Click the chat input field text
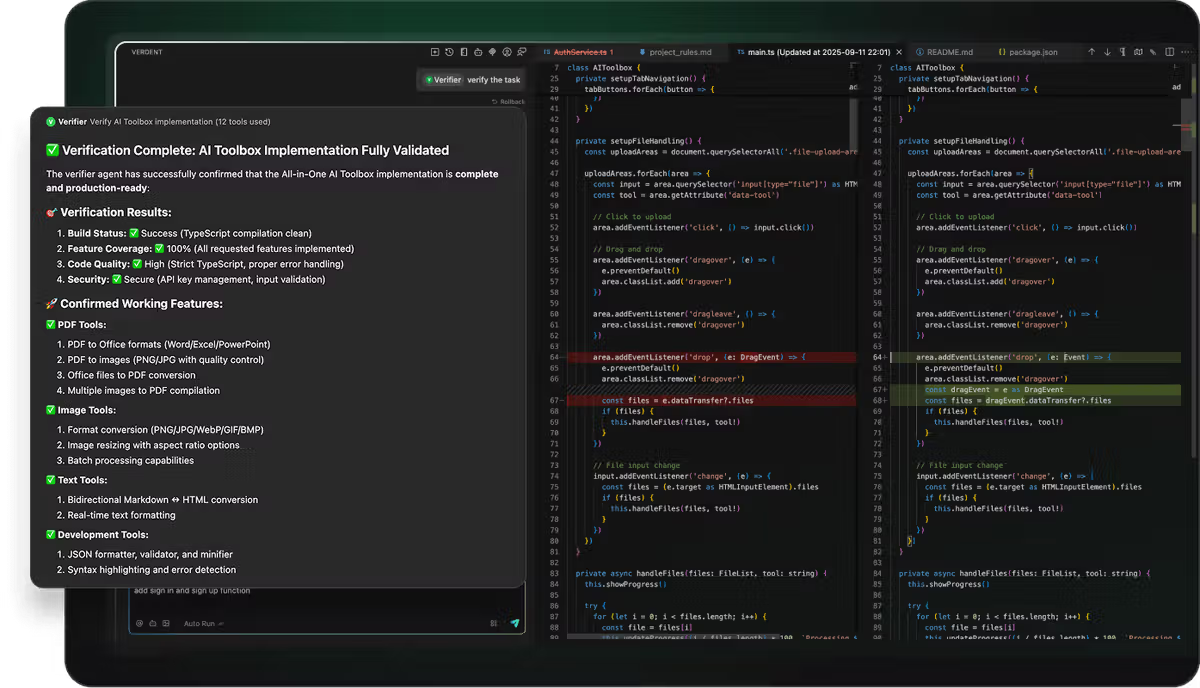This screenshot has height=688, width=1200. coord(192,591)
